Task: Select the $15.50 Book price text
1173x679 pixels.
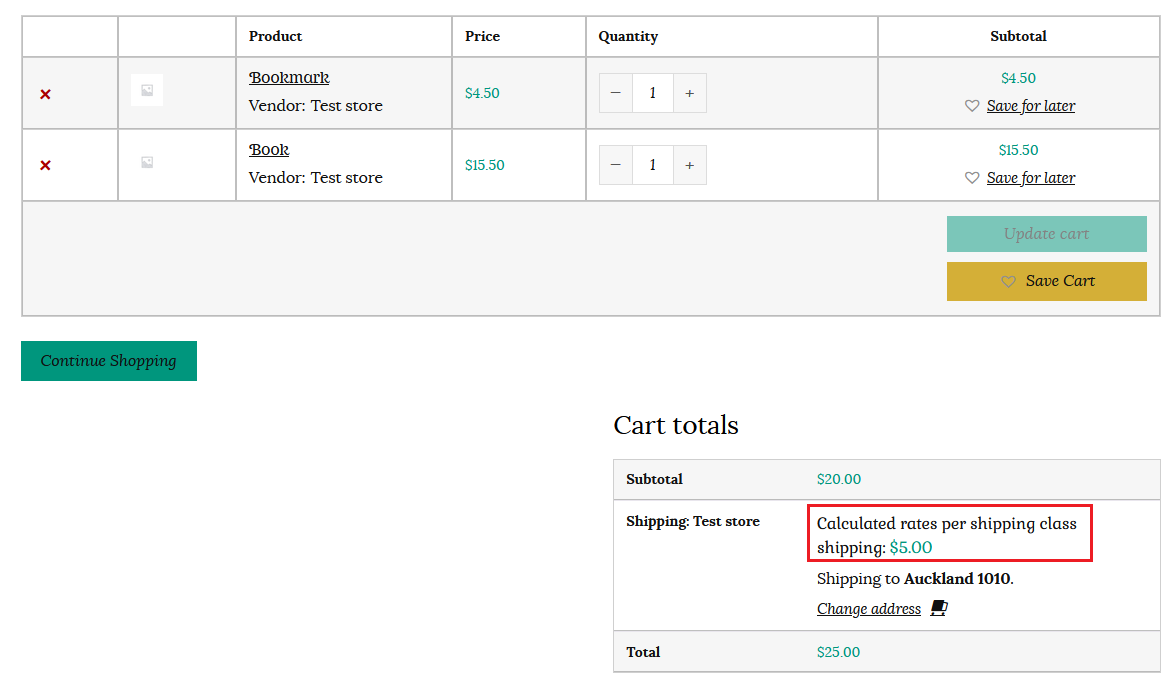Action: (485, 165)
